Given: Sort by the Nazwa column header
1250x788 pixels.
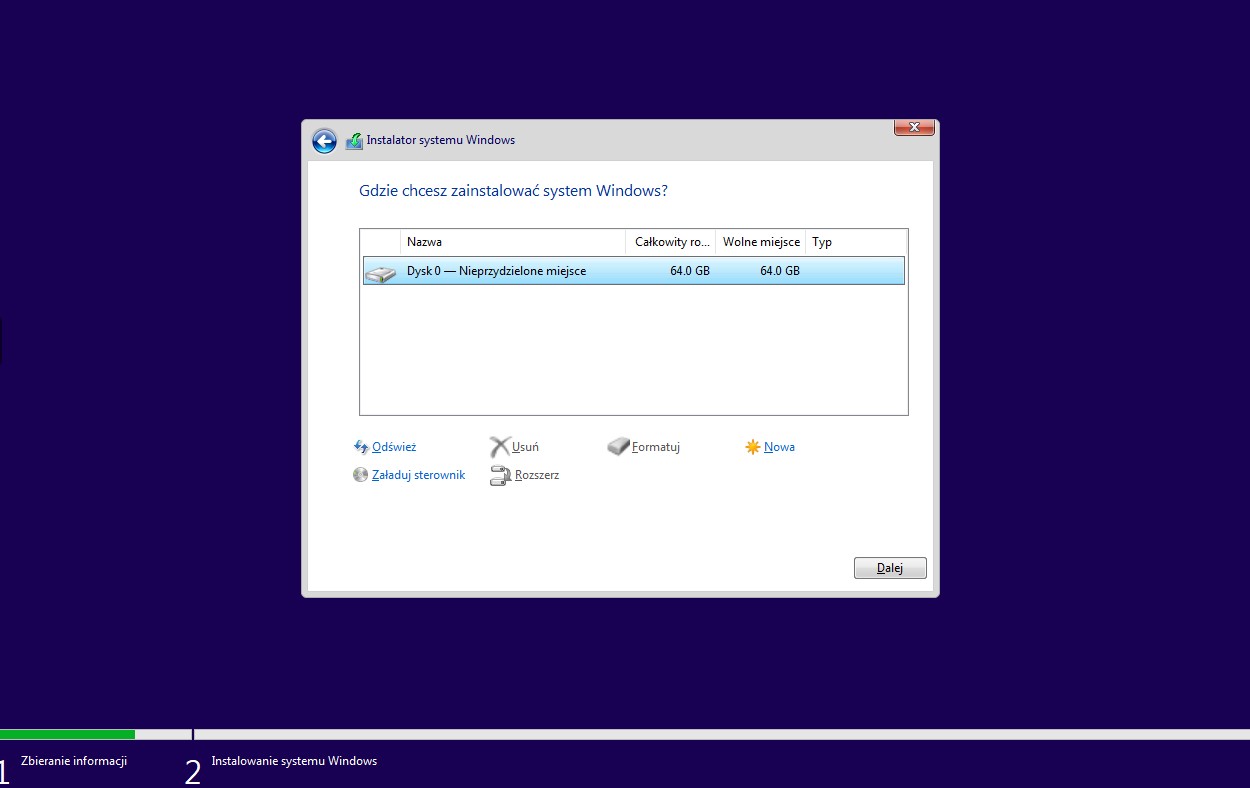Looking at the screenshot, I should pyautogui.click(x=512, y=242).
